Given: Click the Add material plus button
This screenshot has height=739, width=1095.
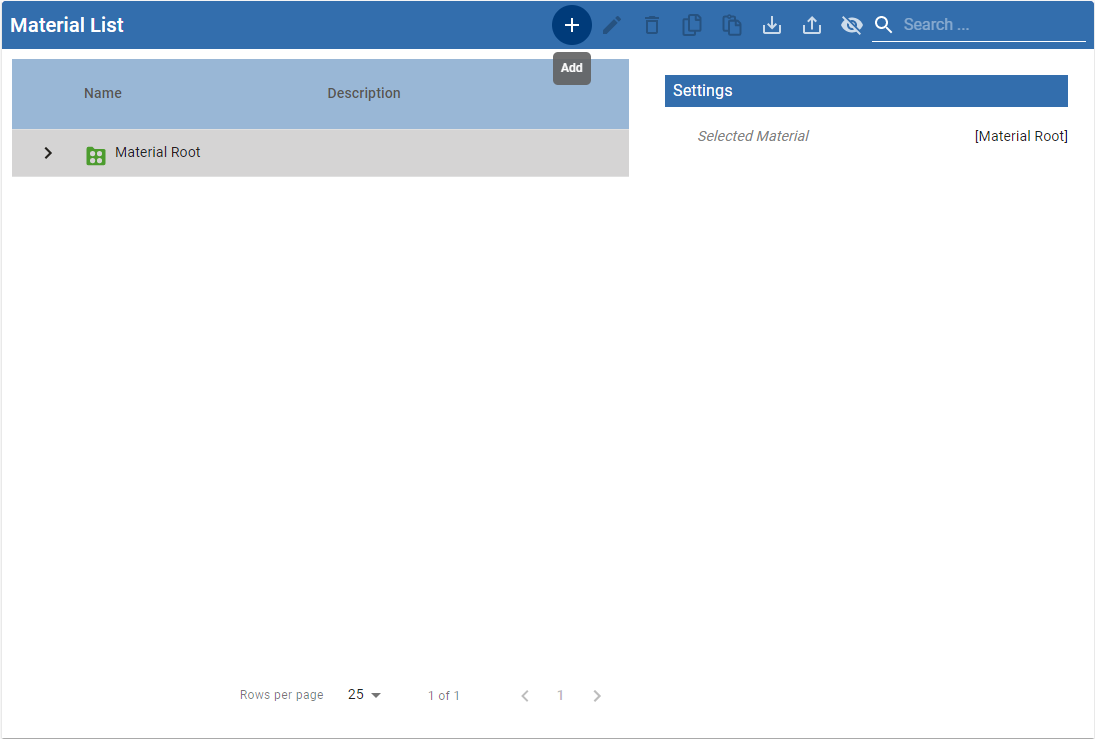Looking at the screenshot, I should 572,25.
